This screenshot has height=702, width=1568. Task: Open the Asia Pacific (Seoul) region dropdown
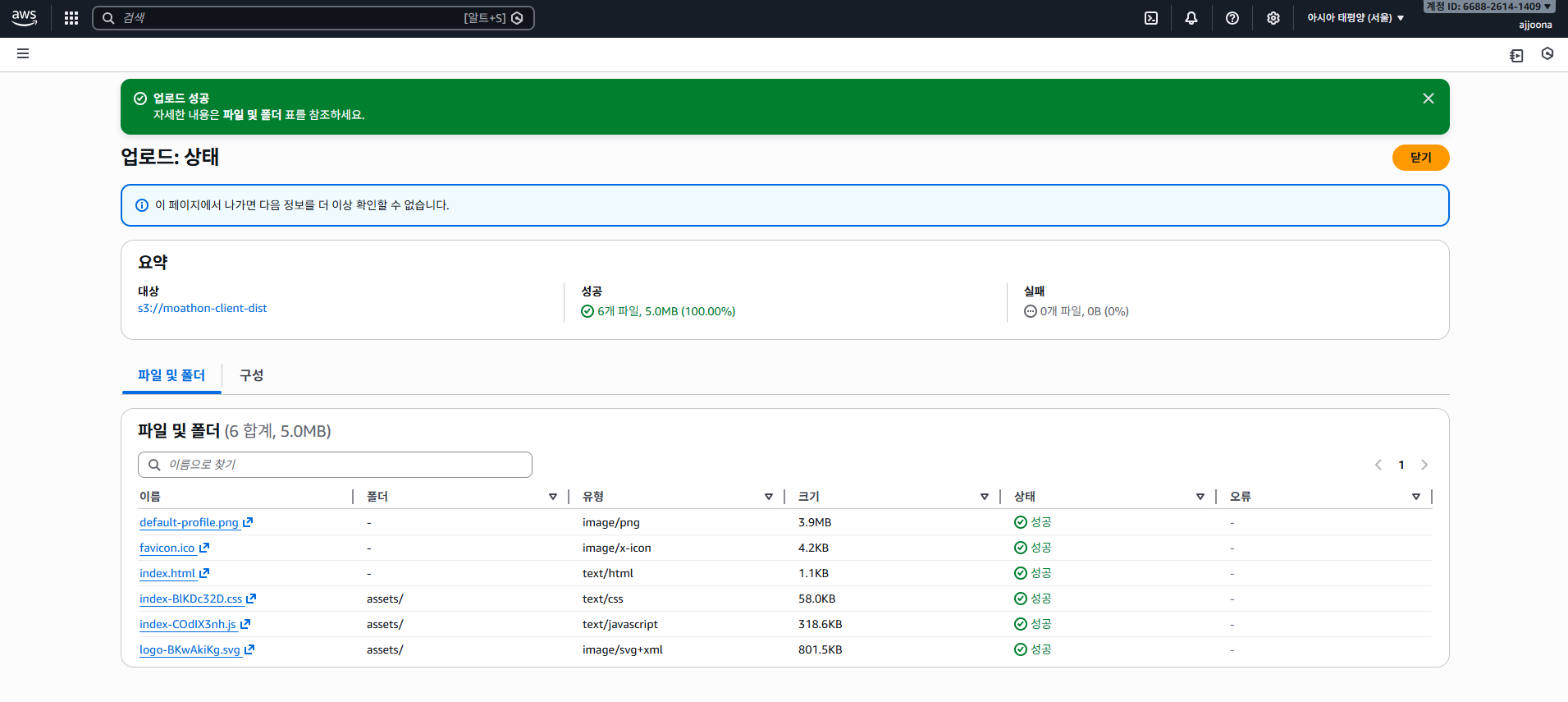(x=1355, y=18)
